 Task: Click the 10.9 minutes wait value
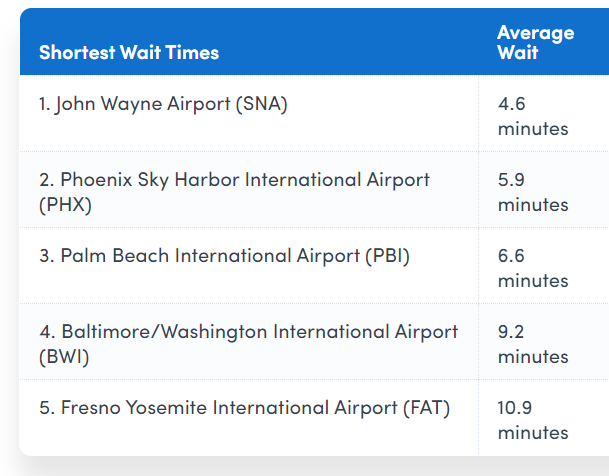click(533, 420)
